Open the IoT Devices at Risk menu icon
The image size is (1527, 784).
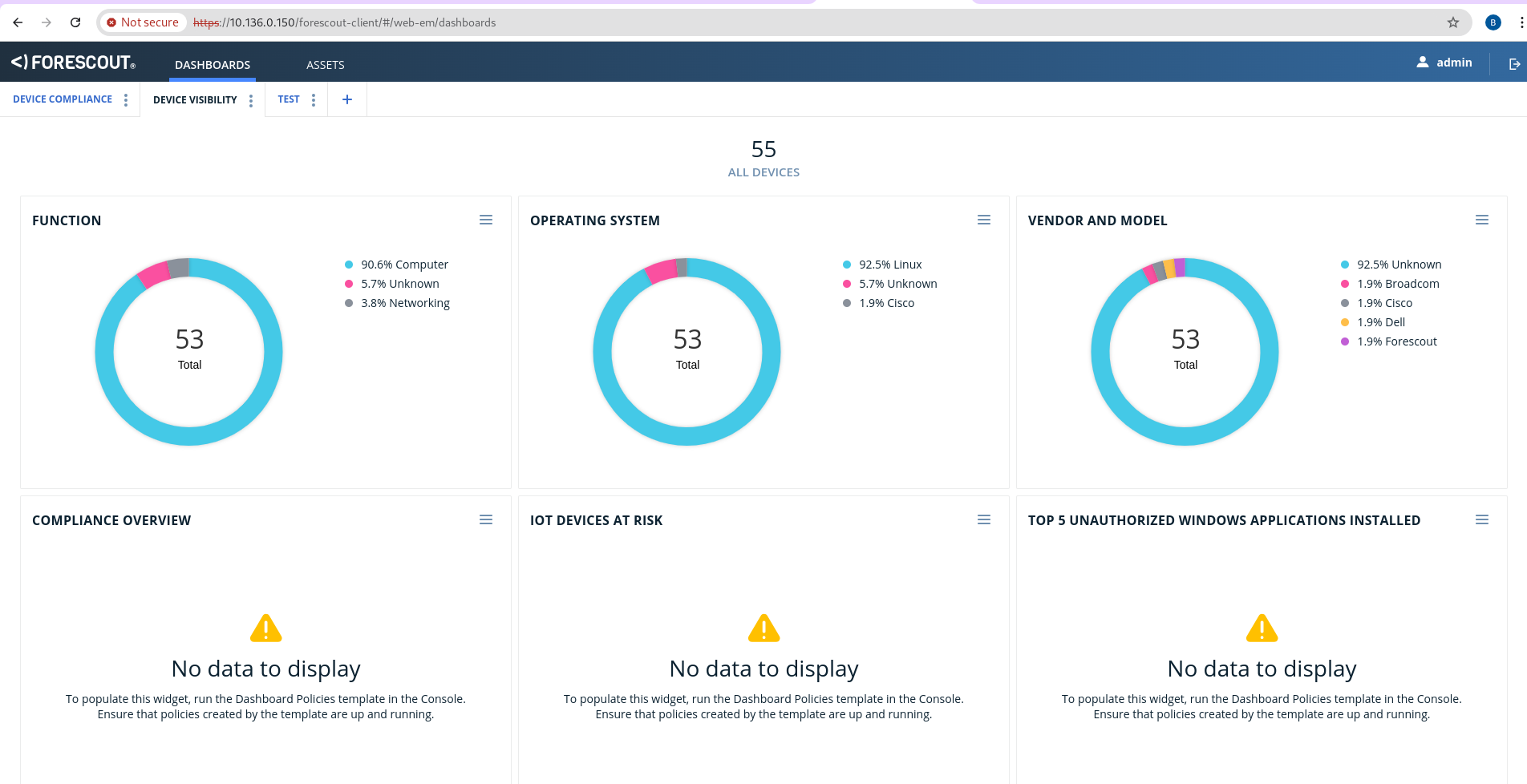[x=984, y=520]
